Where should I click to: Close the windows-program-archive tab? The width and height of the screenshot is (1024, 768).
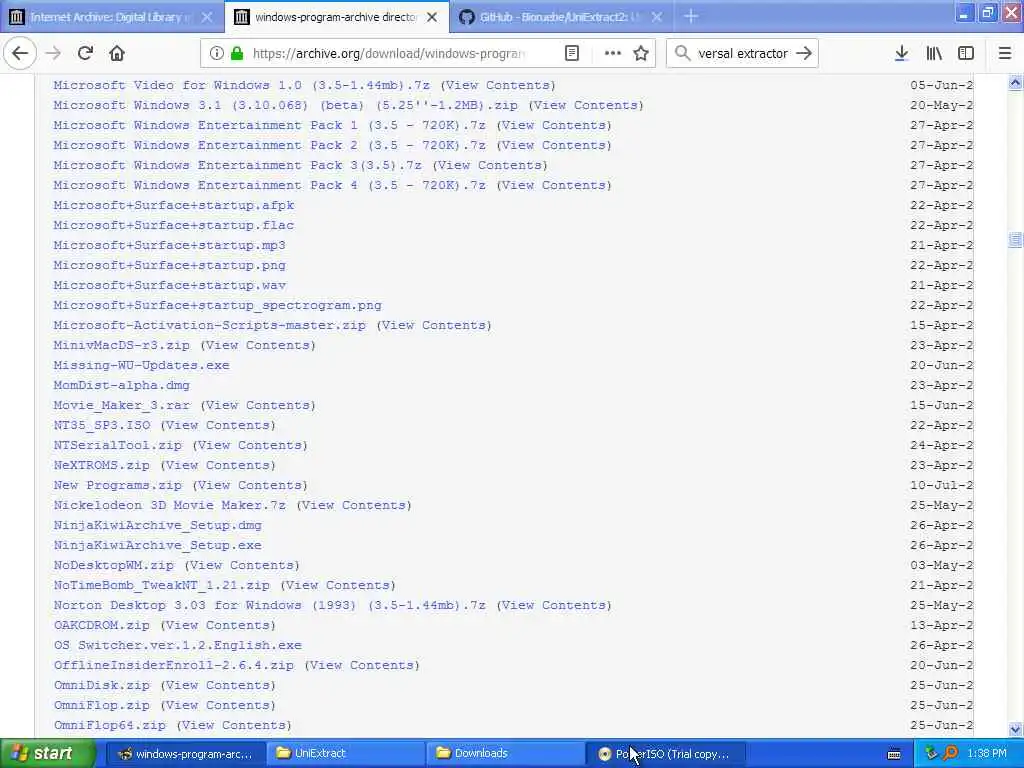point(432,17)
